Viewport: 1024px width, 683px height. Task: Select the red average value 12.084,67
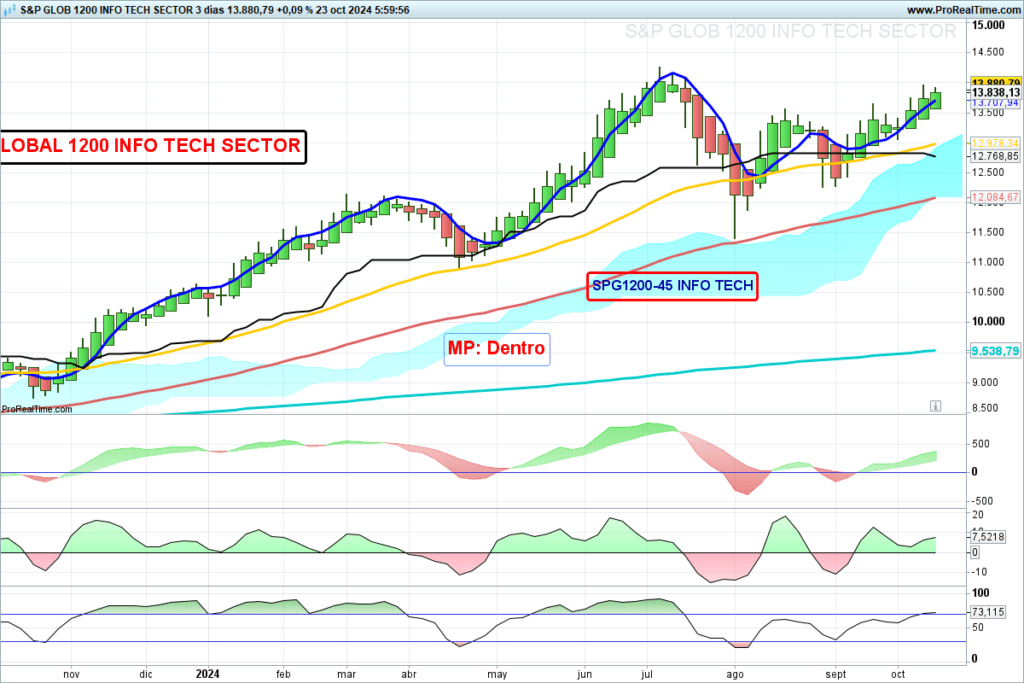point(995,197)
